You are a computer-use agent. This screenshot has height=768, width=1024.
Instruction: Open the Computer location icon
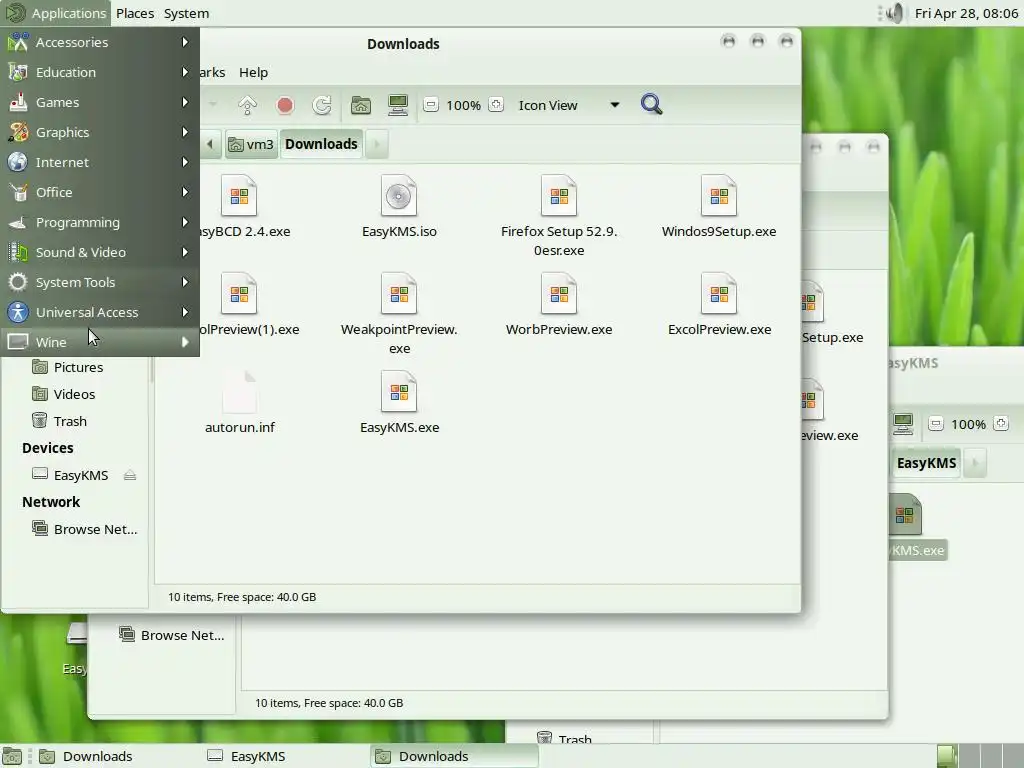pos(398,105)
